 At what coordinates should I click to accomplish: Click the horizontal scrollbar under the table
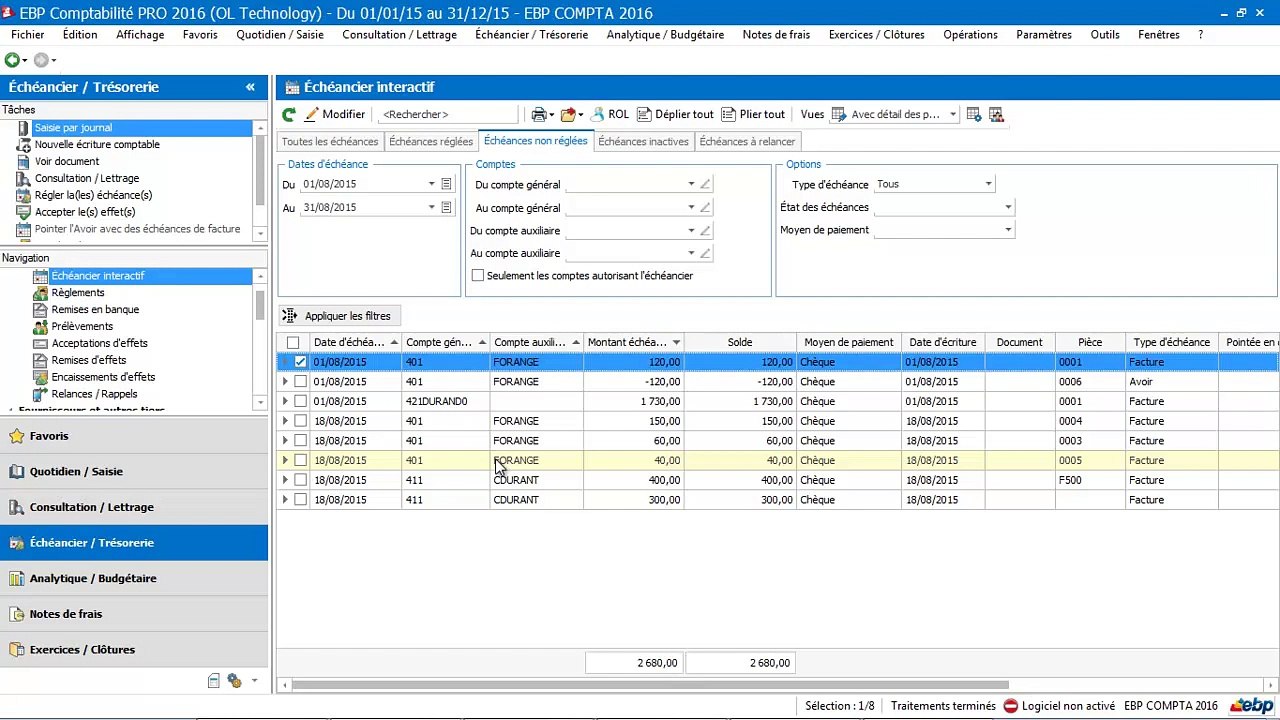point(648,685)
